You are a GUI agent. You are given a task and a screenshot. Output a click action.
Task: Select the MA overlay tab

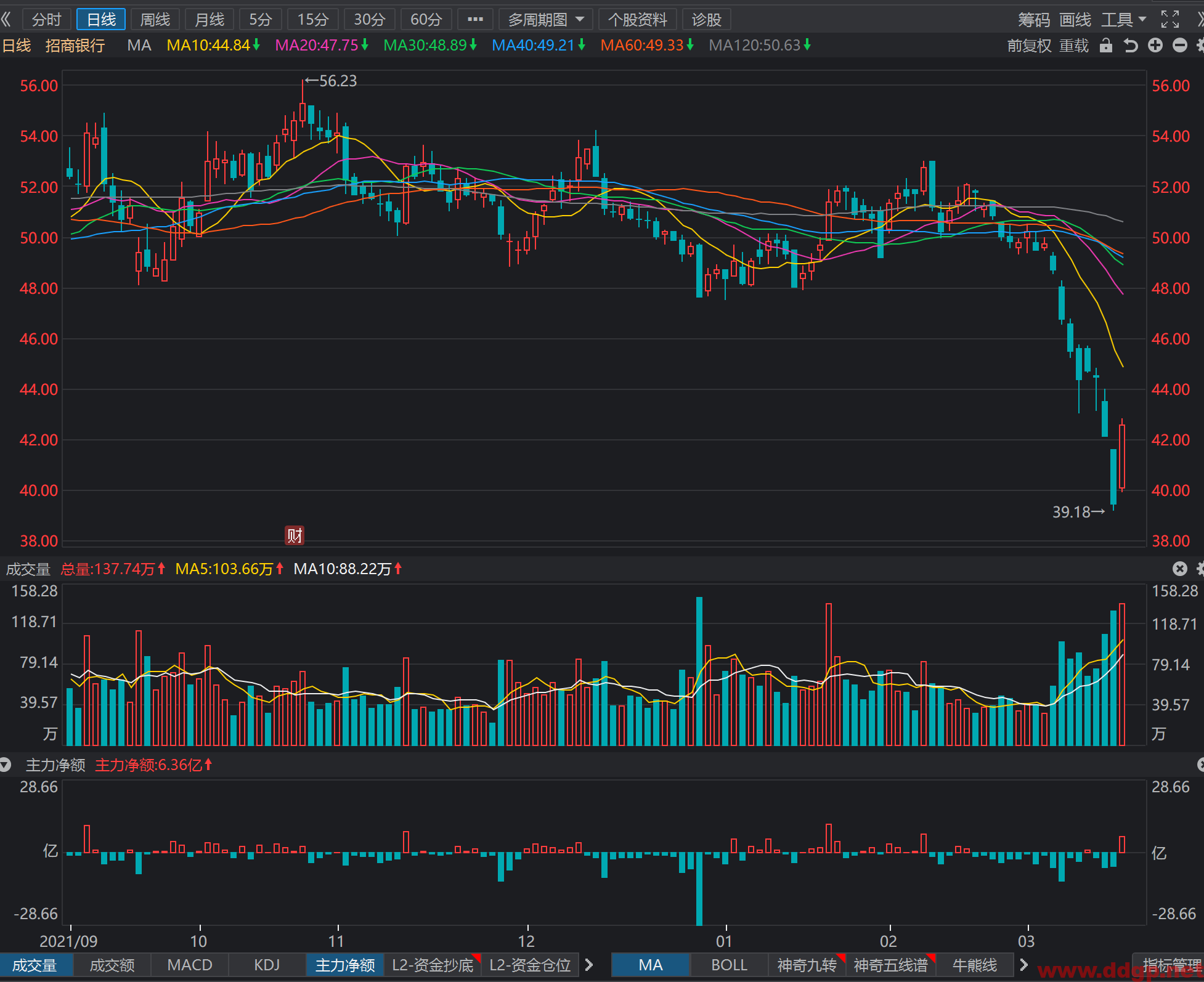[651, 965]
